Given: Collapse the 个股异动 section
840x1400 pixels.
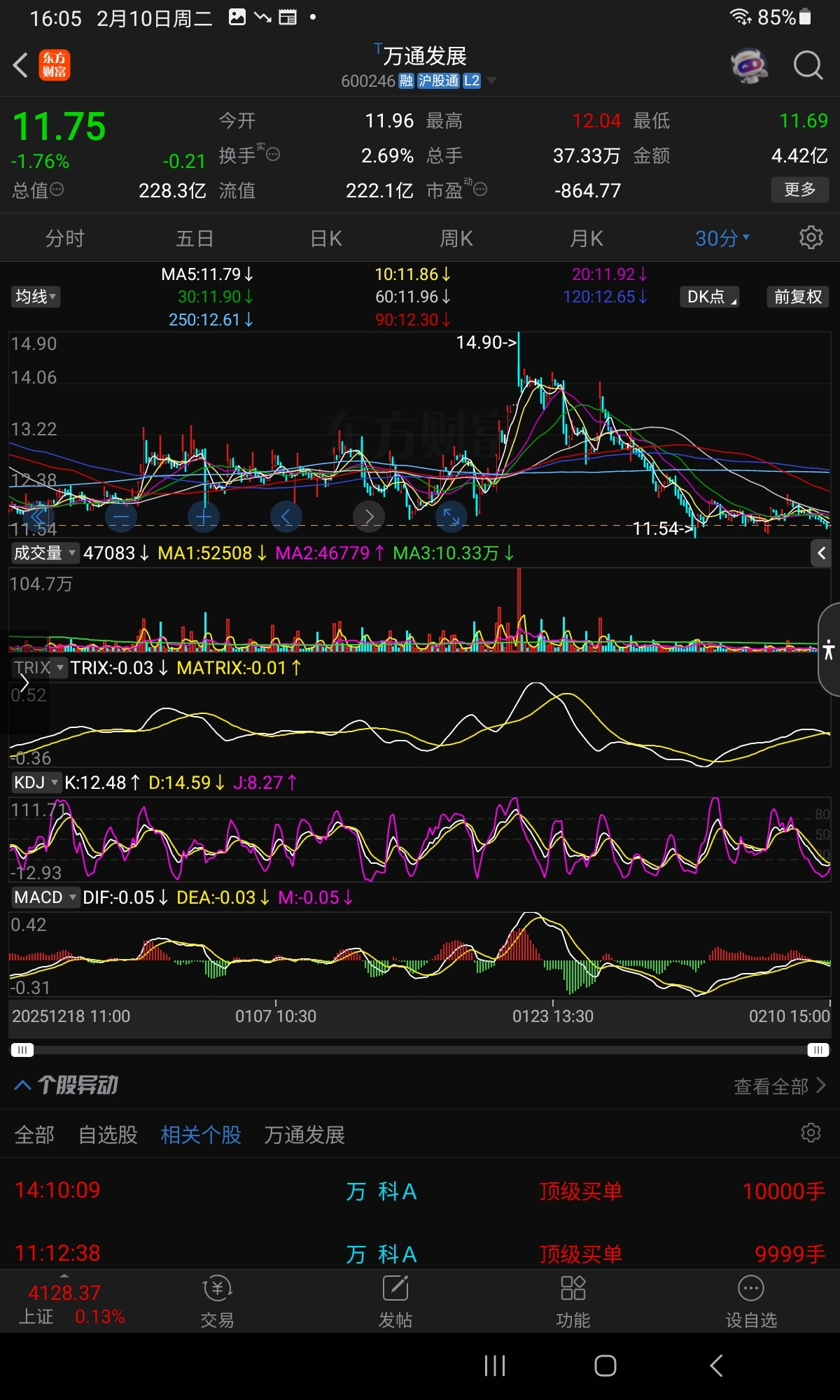Looking at the screenshot, I should 22,1086.
